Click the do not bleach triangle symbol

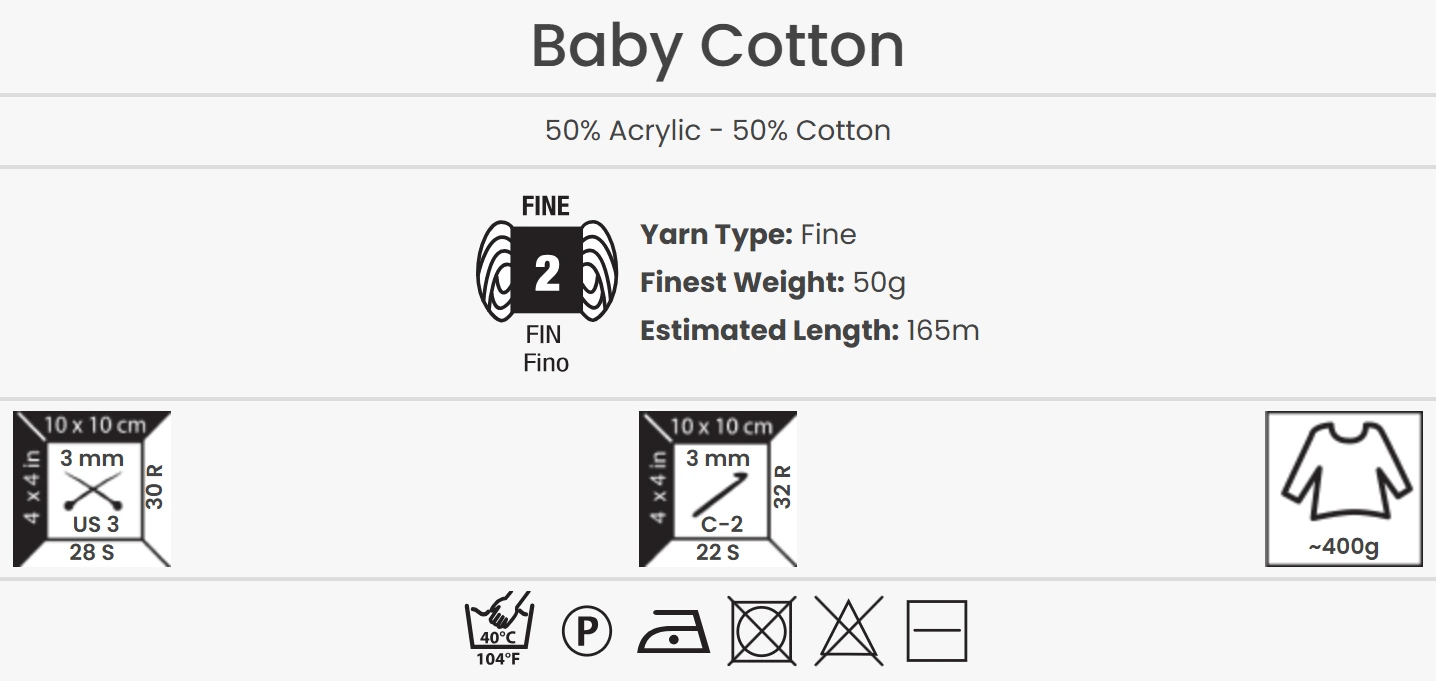[849, 630]
